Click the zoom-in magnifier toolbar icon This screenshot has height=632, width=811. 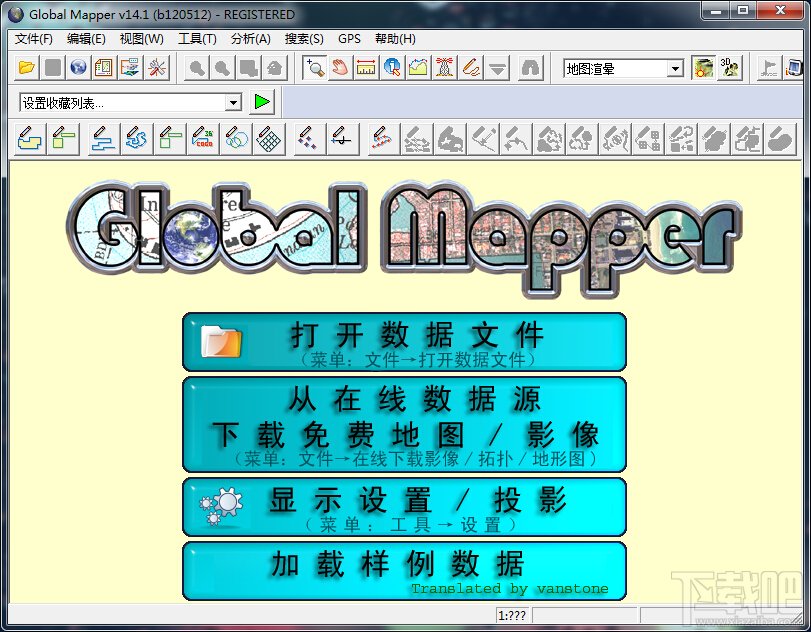click(197, 68)
